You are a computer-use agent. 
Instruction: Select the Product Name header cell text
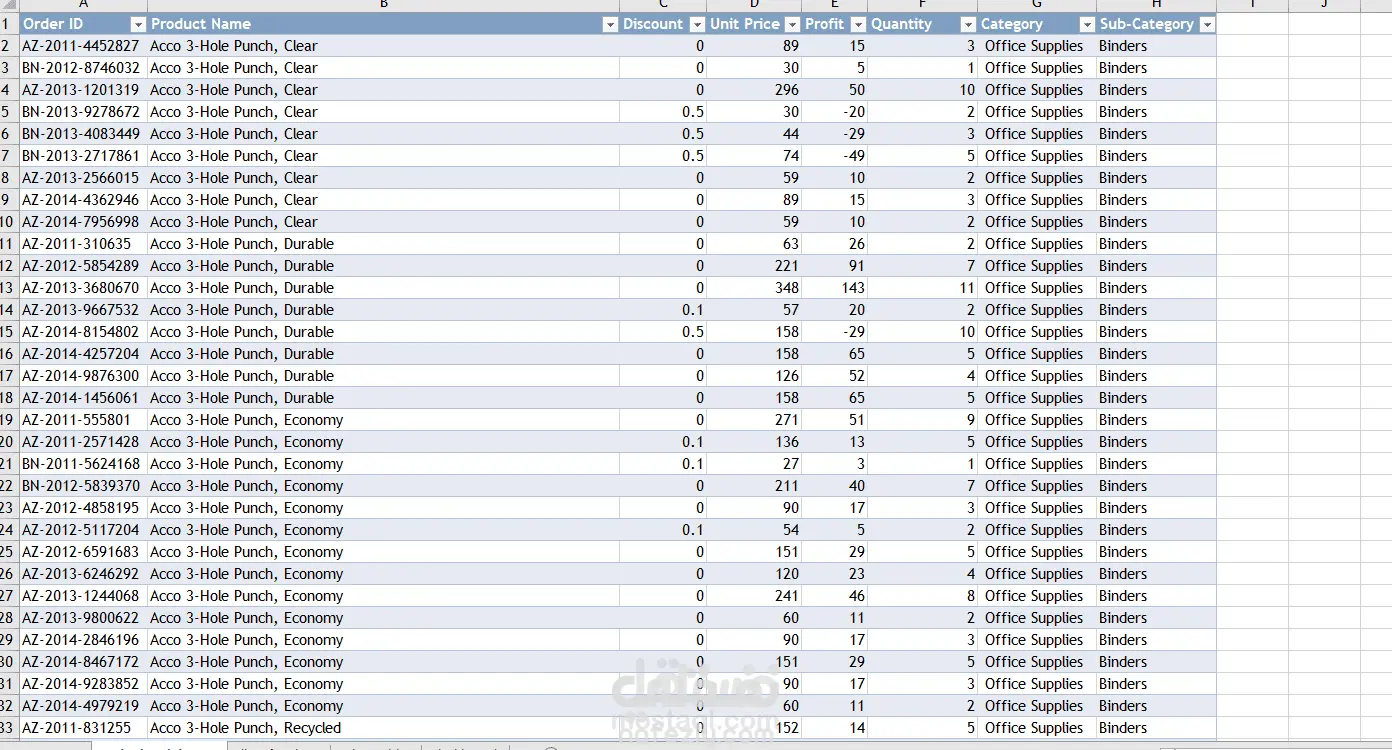click(201, 24)
